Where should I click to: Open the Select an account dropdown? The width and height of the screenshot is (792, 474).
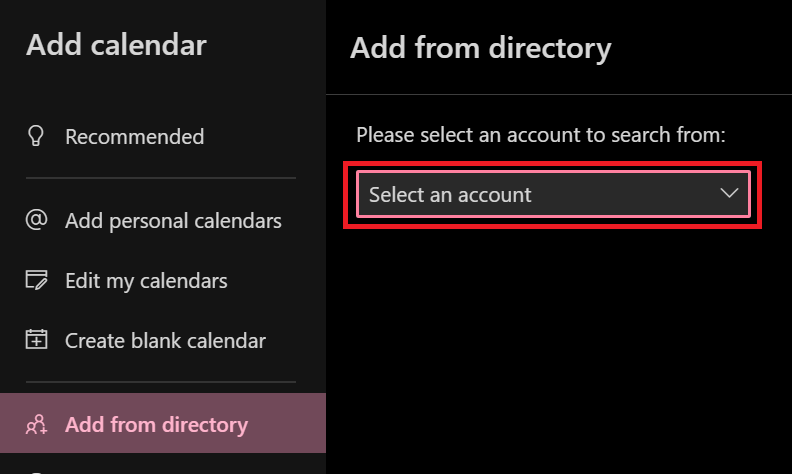(x=553, y=195)
